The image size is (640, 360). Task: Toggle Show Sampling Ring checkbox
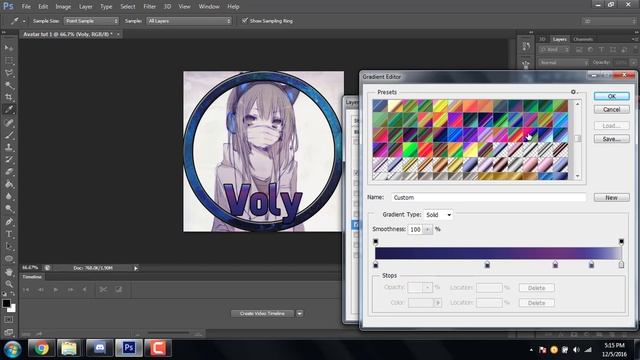[244, 20]
